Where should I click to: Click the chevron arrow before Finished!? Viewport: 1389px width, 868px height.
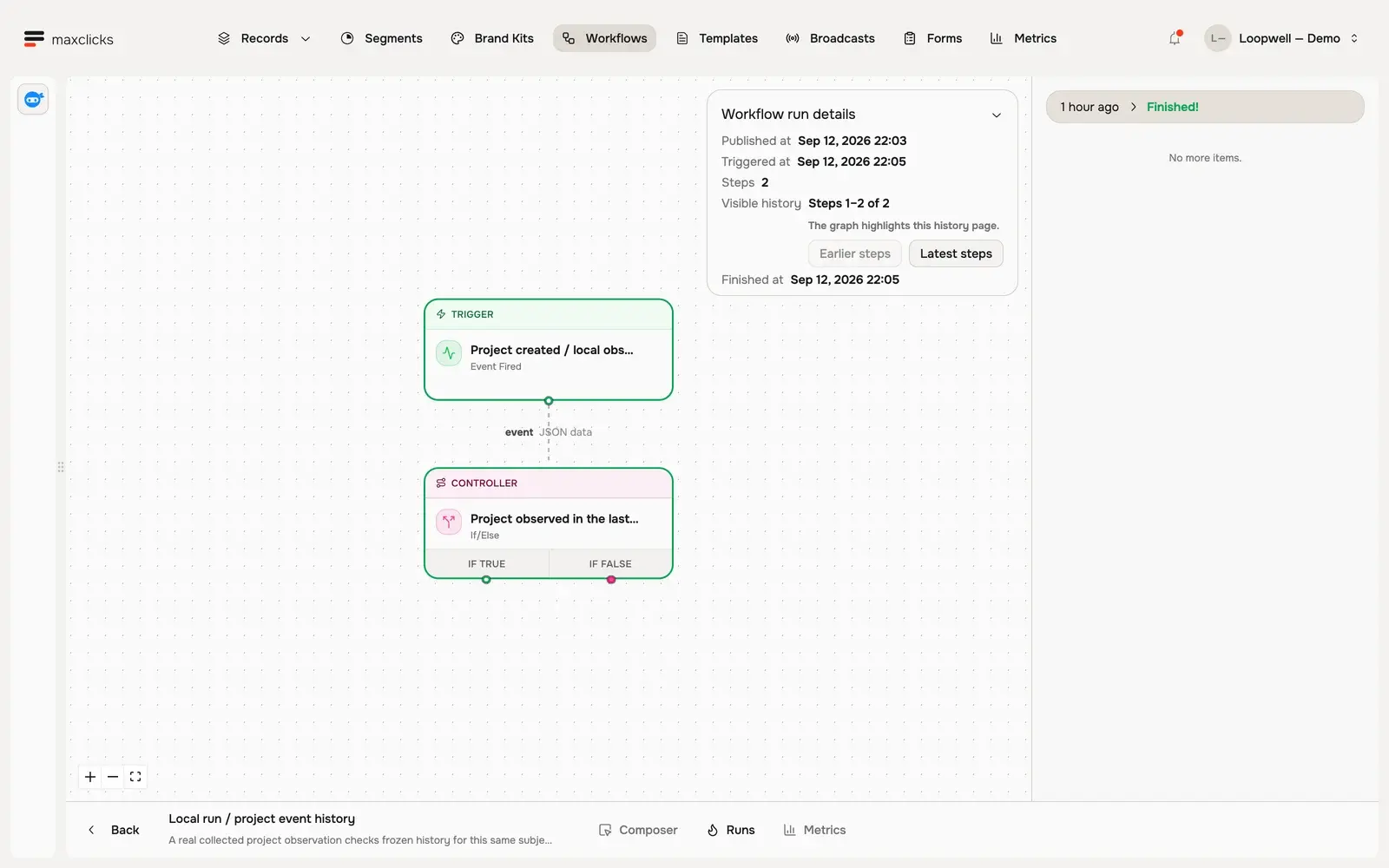[1133, 107]
